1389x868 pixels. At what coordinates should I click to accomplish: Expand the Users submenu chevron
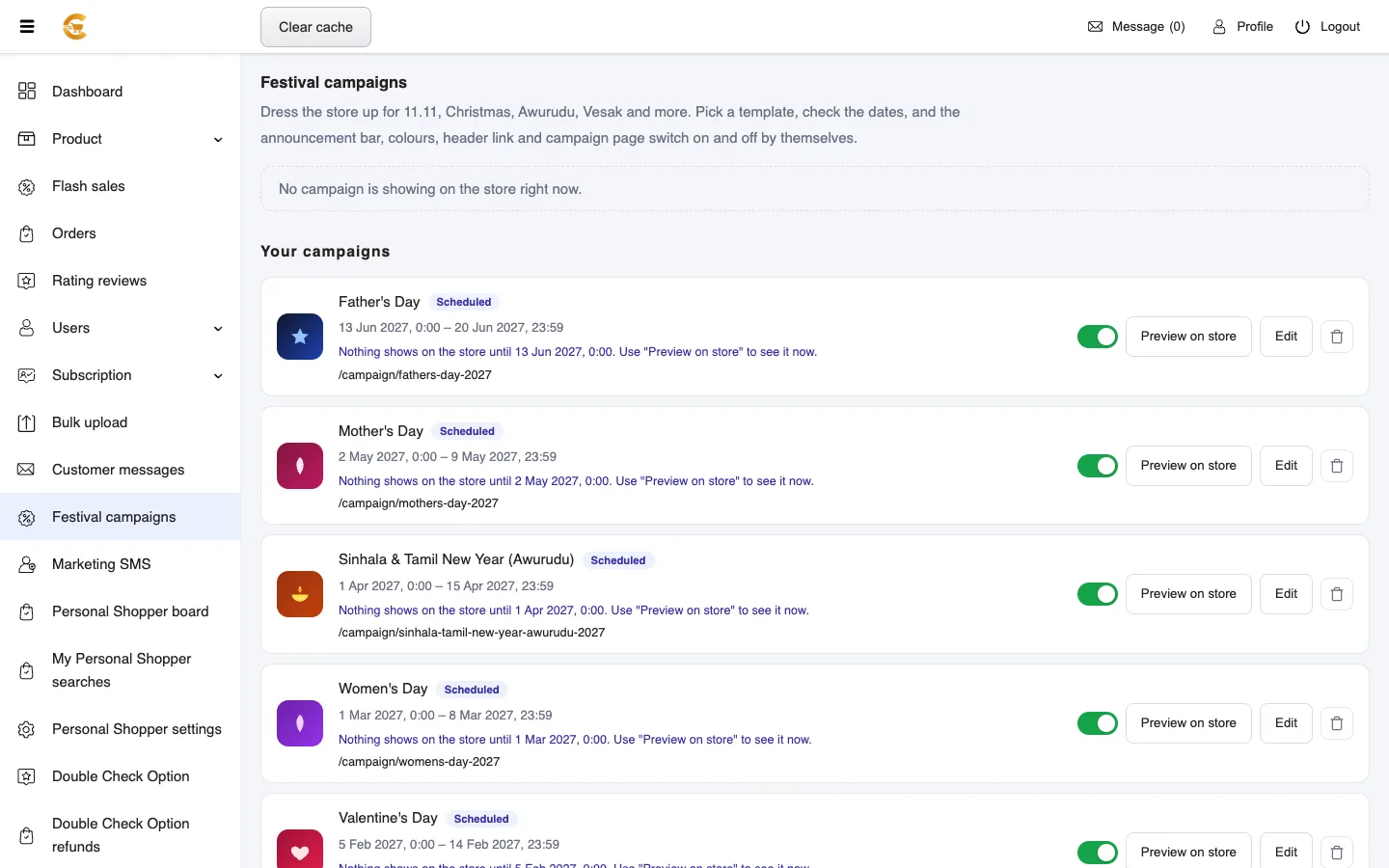pyautogui.click(x=218, y=329)
